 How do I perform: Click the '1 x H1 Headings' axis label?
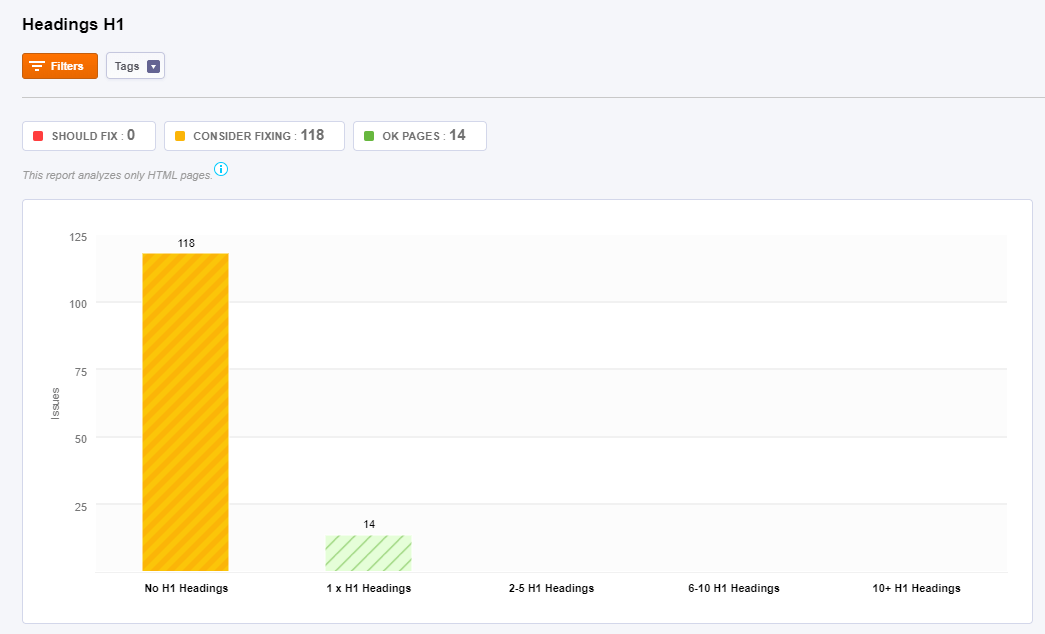369,588
